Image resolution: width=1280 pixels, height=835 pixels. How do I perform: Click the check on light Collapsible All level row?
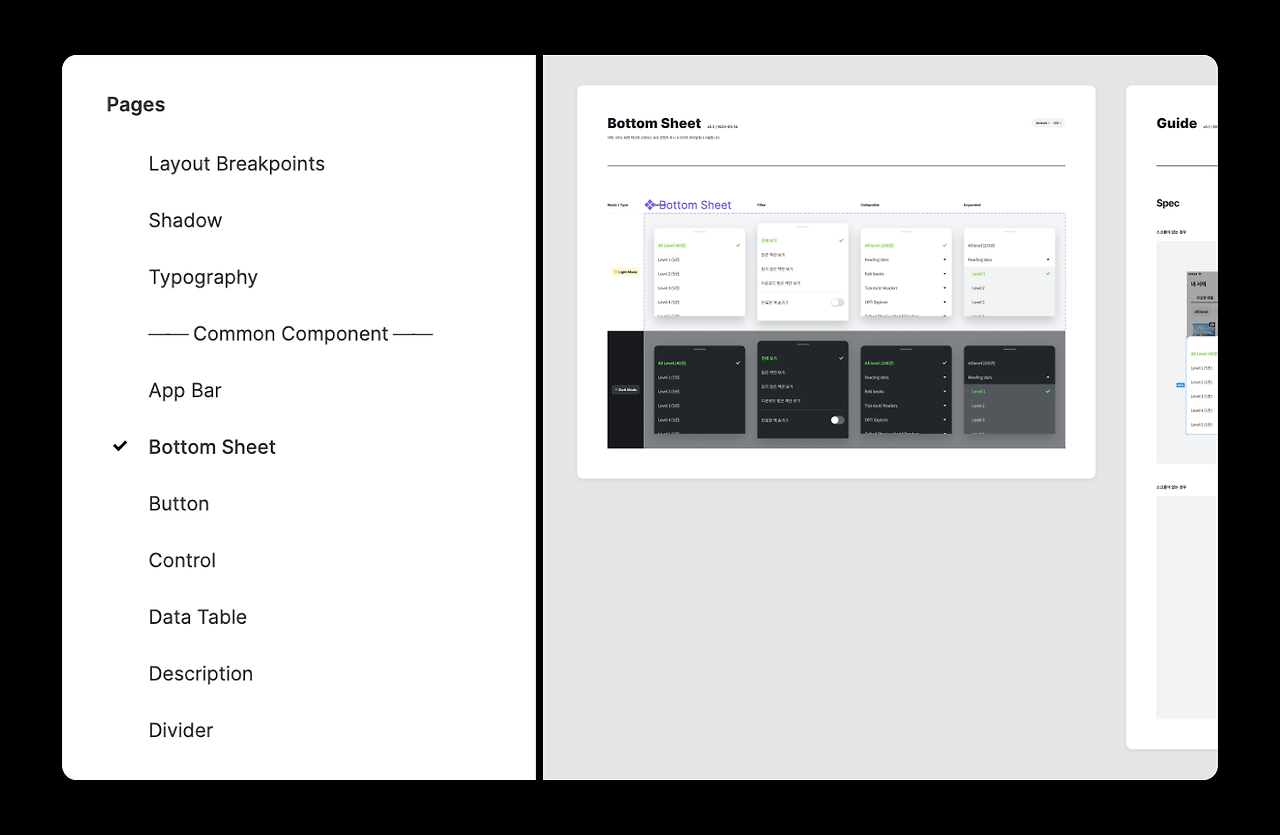pyautogui.click(x=944, y=245)
